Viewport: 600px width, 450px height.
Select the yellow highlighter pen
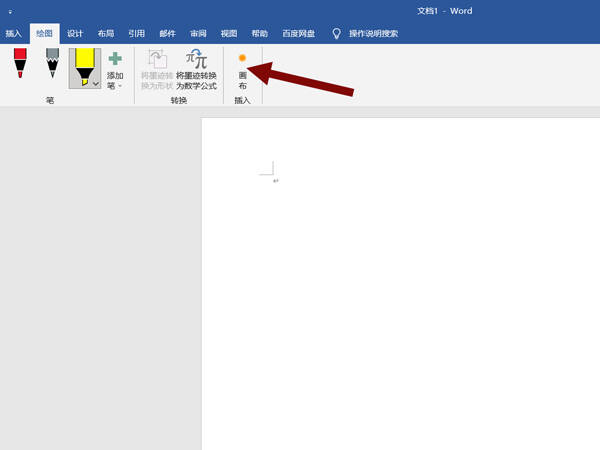click(85, 68)
